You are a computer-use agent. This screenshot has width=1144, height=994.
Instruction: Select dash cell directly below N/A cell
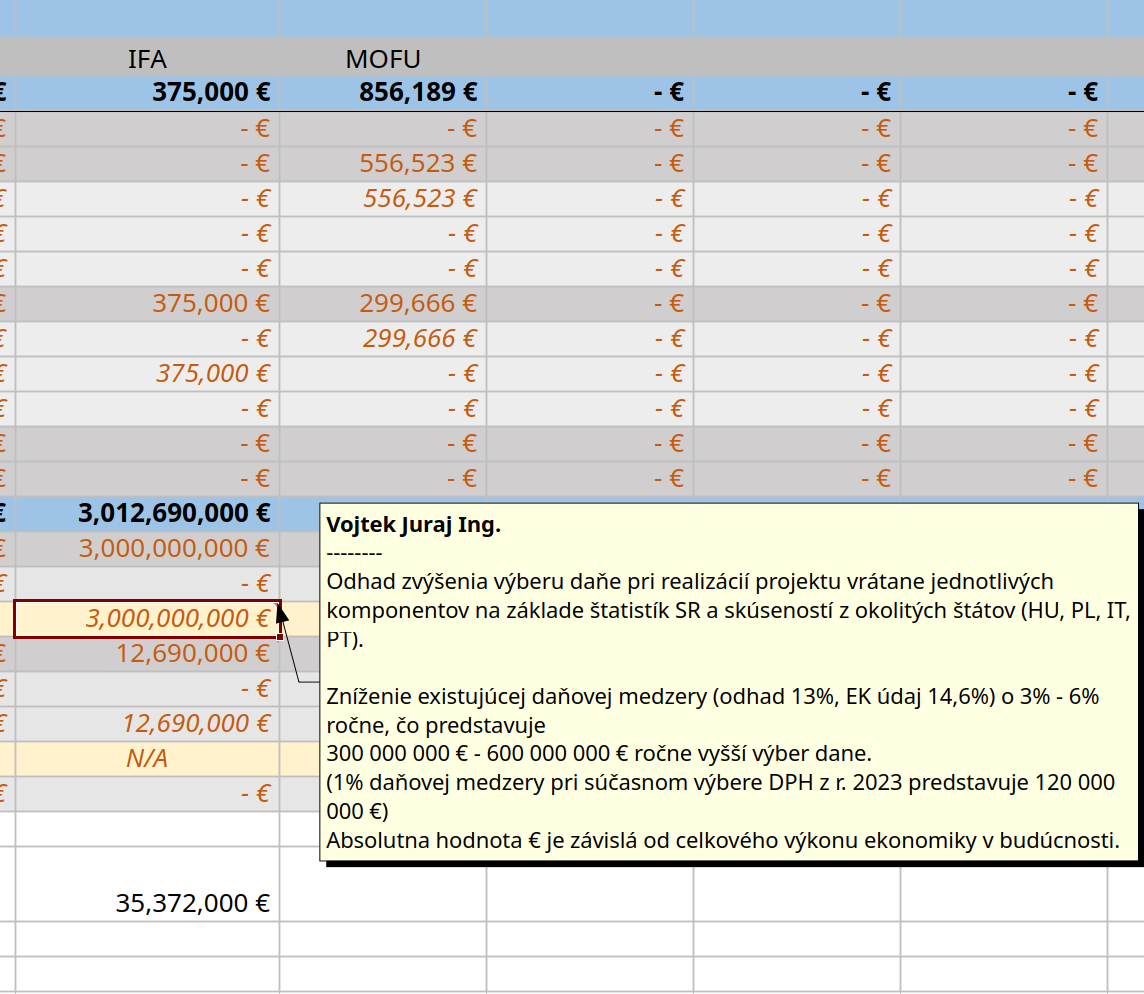(147, 793)
